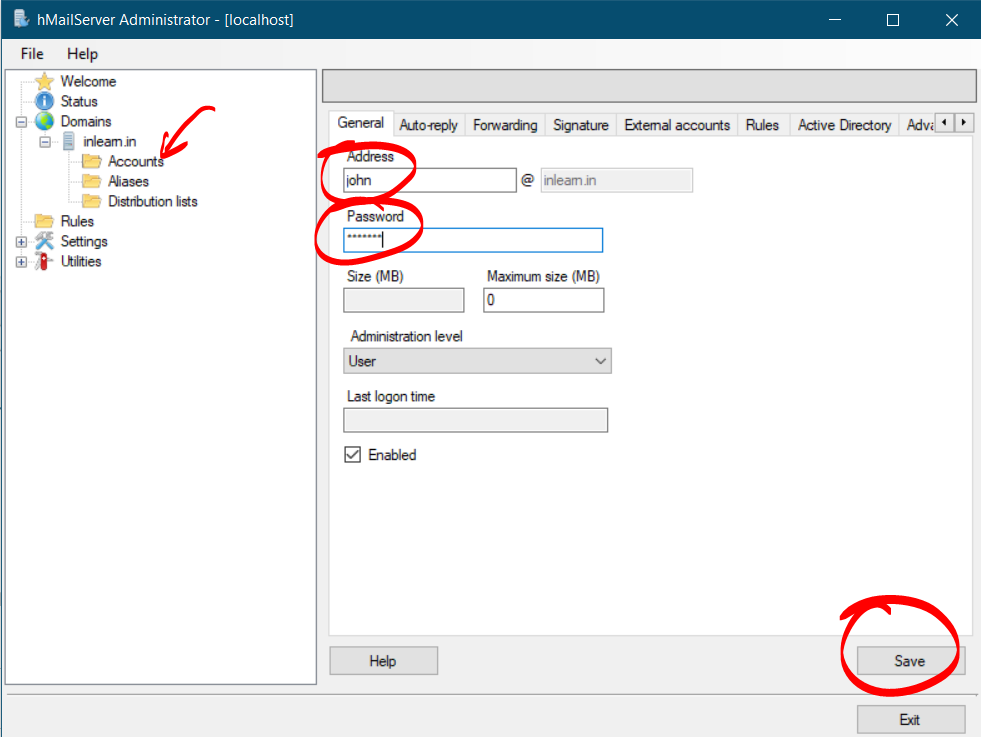Select Settings in the navigation tree
The image size is (981, 737).
coord(84,241)
